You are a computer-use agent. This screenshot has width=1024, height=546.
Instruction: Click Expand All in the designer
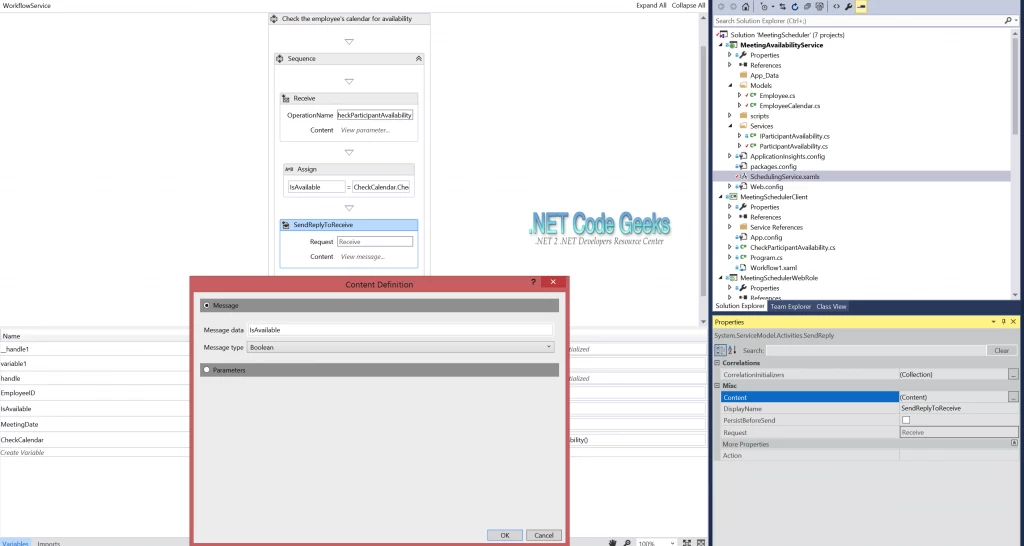click(651, 5)
